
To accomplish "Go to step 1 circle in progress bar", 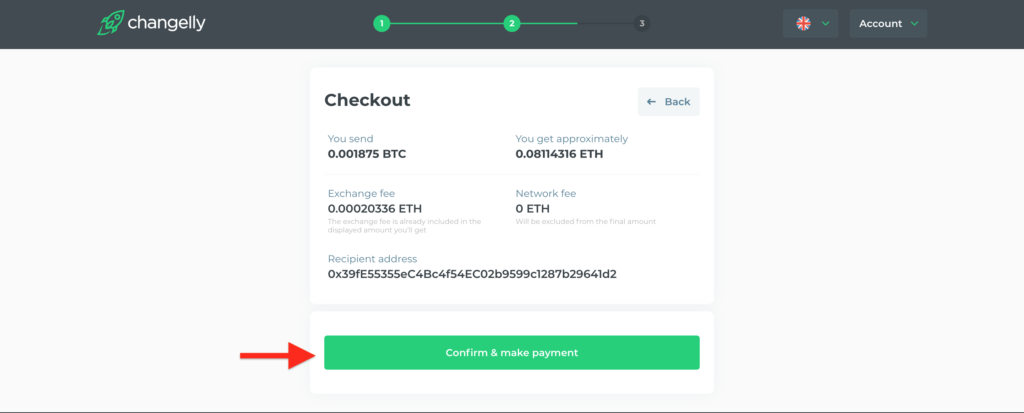I will click(x=381, y=24).
